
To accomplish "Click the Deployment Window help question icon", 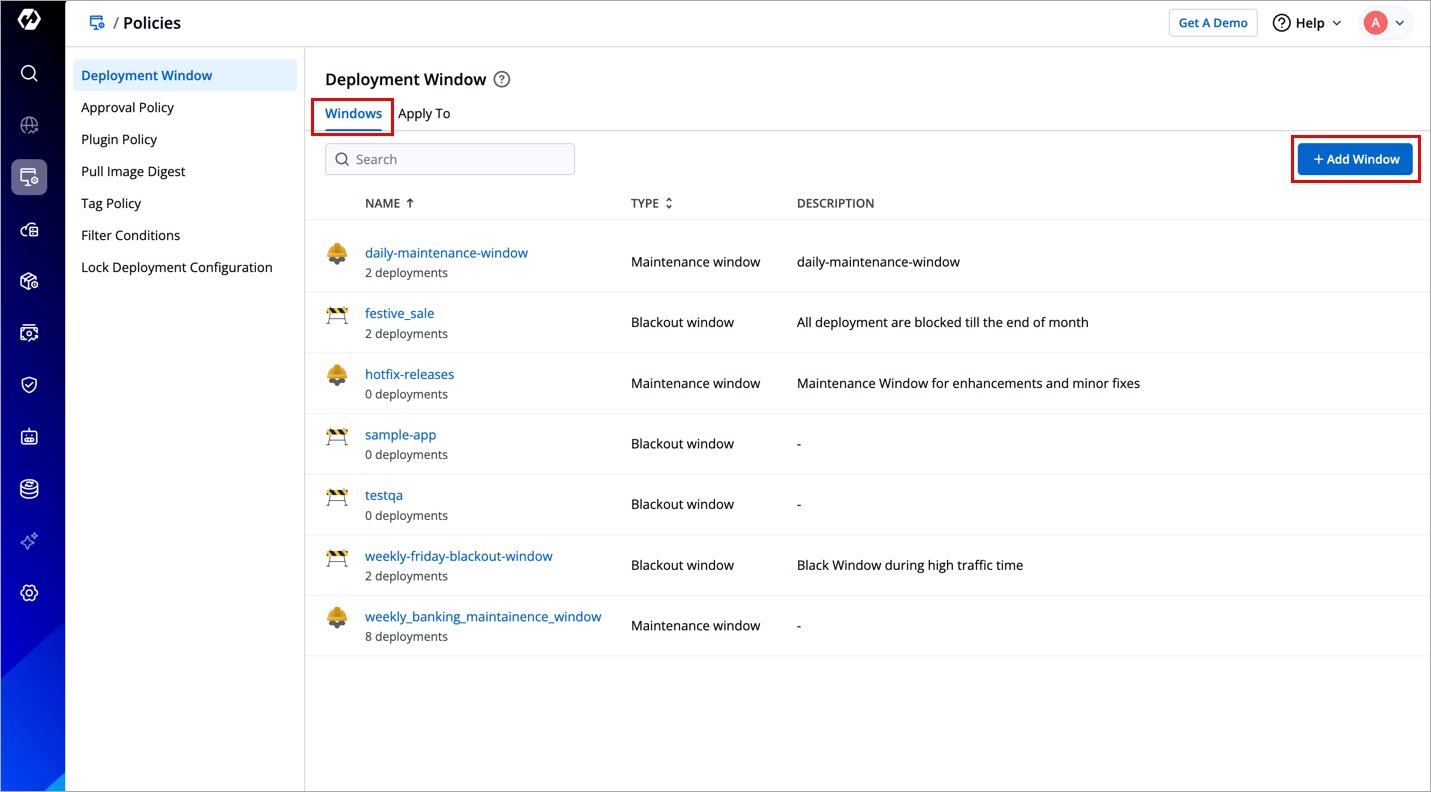I will pyautogui.click(x=502, y=80).
